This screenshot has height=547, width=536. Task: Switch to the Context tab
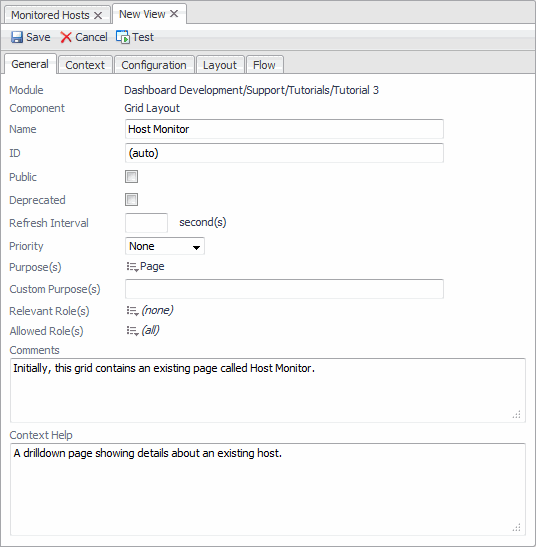click(x=85, y=65)
